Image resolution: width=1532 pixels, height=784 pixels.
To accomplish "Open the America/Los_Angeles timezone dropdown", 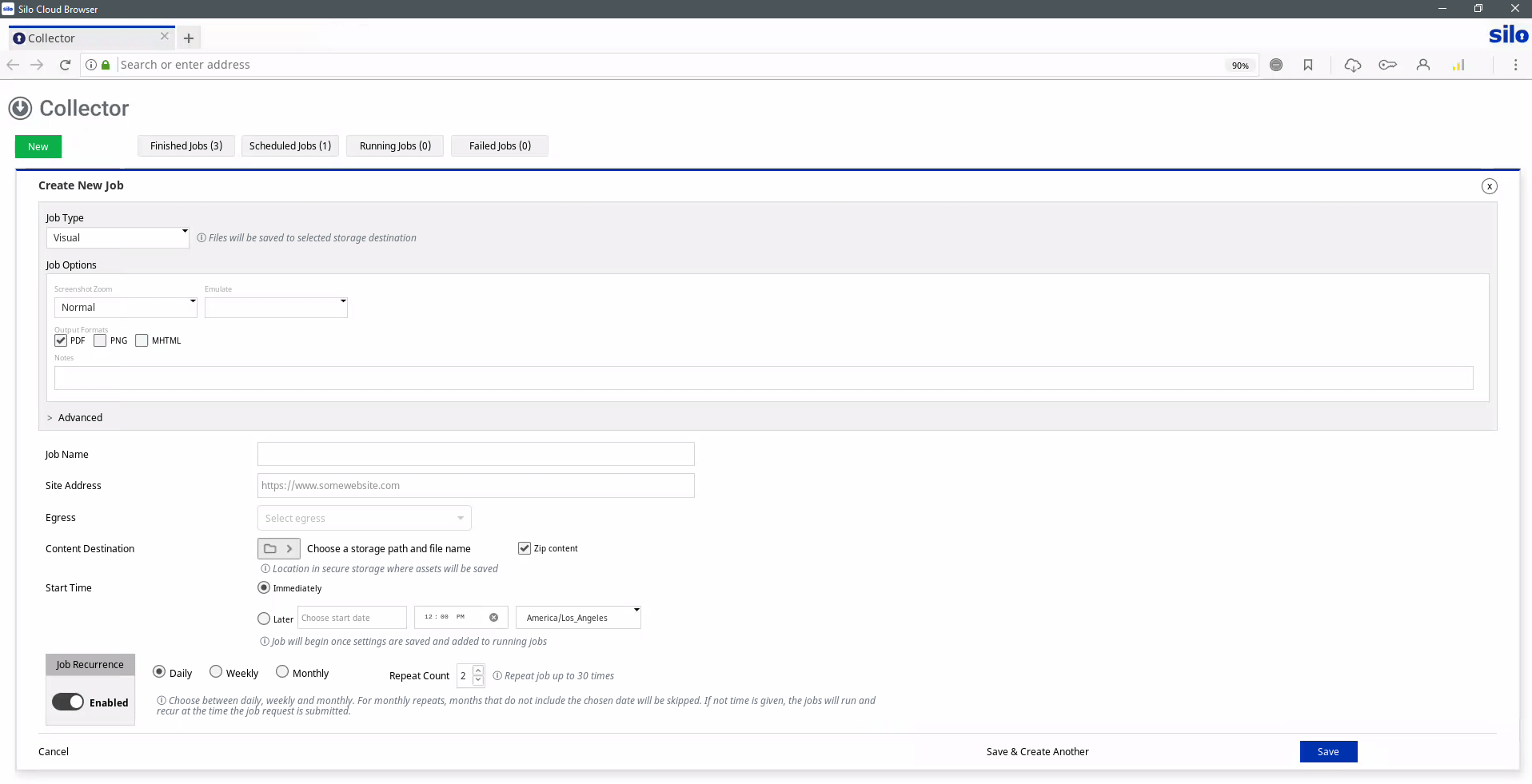I will pos(578,617).
